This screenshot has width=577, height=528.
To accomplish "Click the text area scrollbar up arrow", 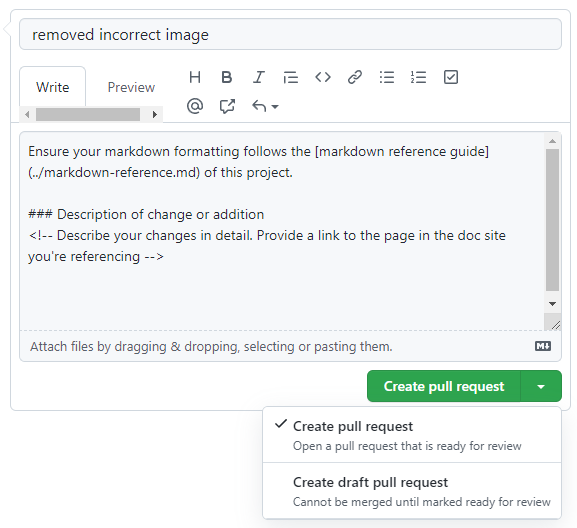I will [x=552, y=141].
